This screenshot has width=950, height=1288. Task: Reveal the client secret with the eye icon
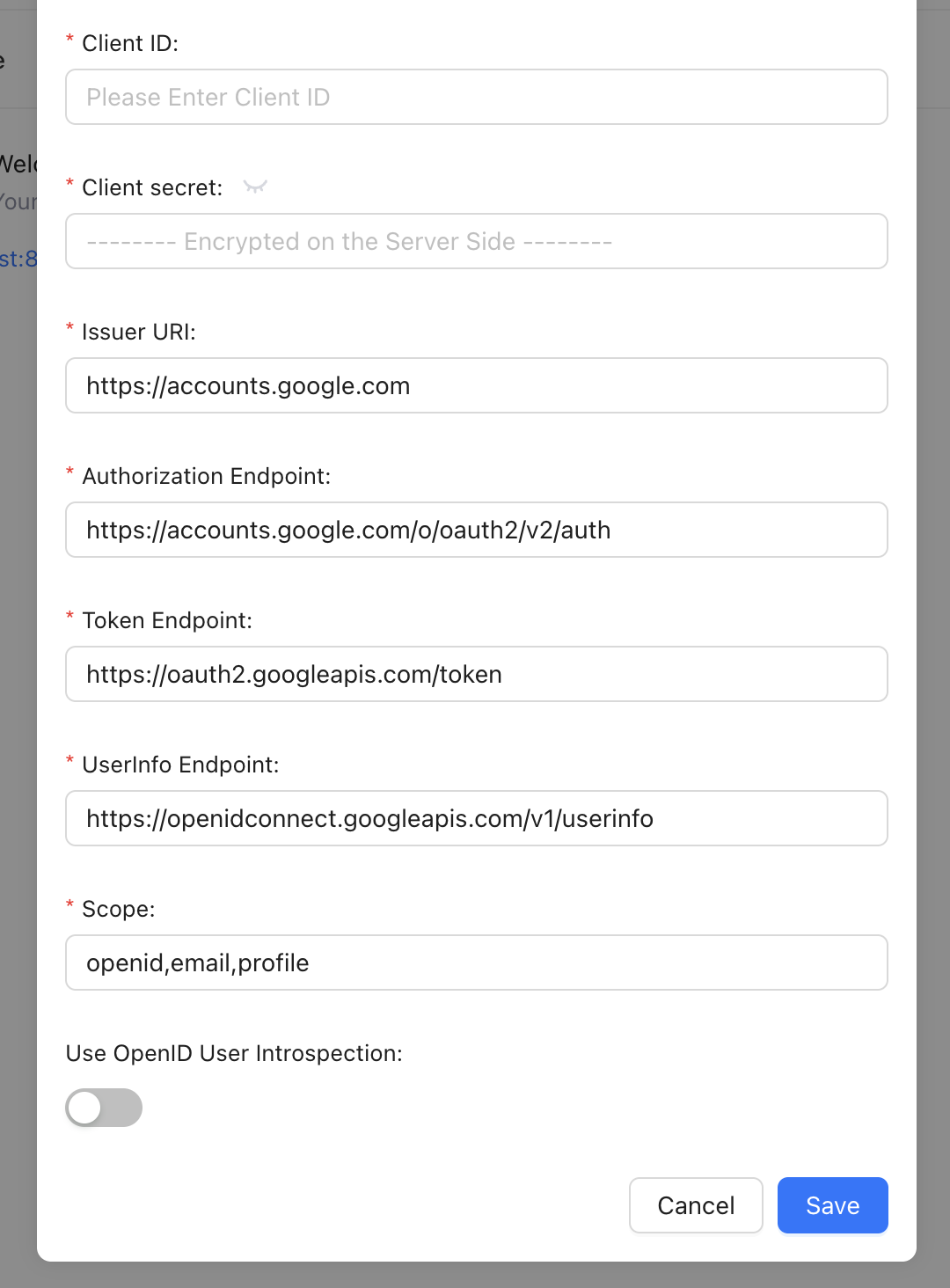255,187
